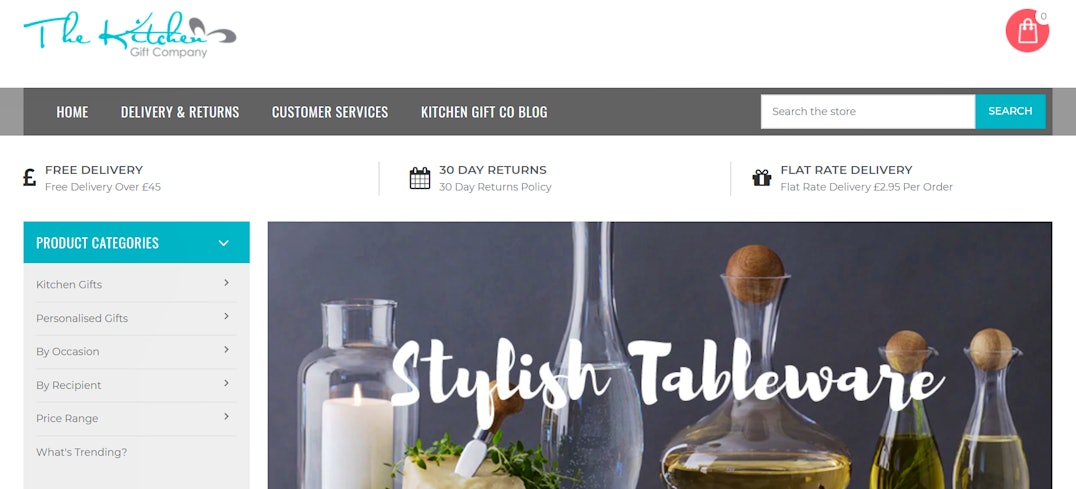The width and height of the screenshot is (1076, 489).
Task: Collapse the Product Categories panel chevron
Action: (224, 243)
